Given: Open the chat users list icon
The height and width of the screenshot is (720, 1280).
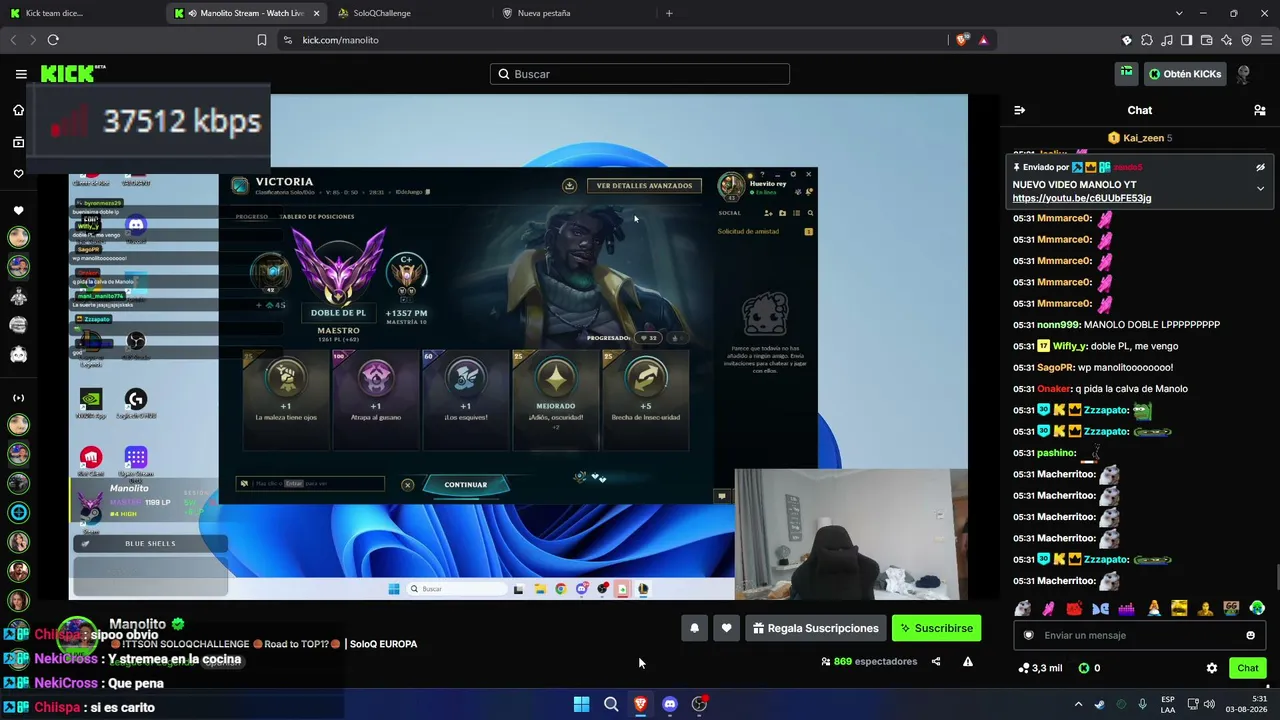Looking at the screenshot, I should [x=1260, y=110].
